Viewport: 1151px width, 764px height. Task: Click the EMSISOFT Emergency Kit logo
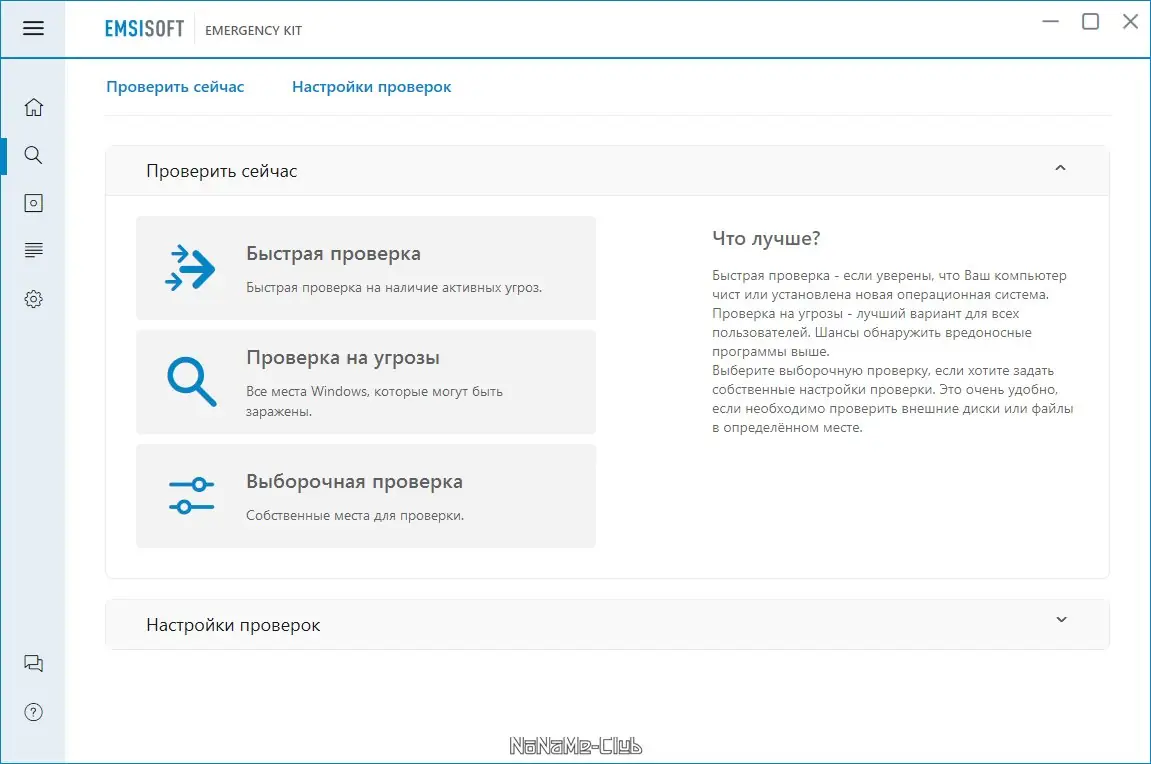[x=200, y=29]
